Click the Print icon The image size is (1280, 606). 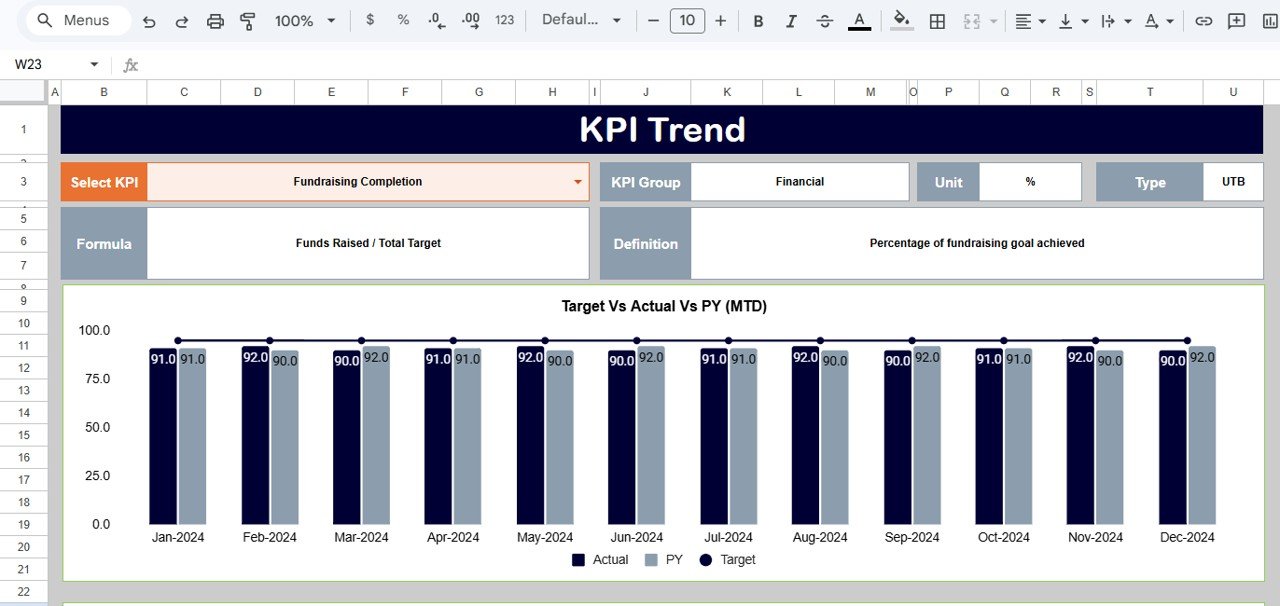tap(215, 21)
